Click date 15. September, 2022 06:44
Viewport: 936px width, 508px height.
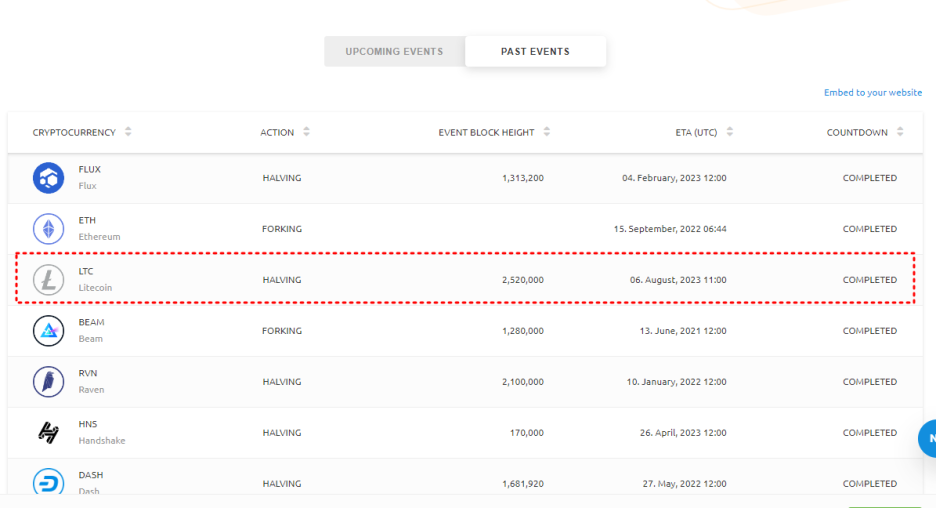[670, 229]
